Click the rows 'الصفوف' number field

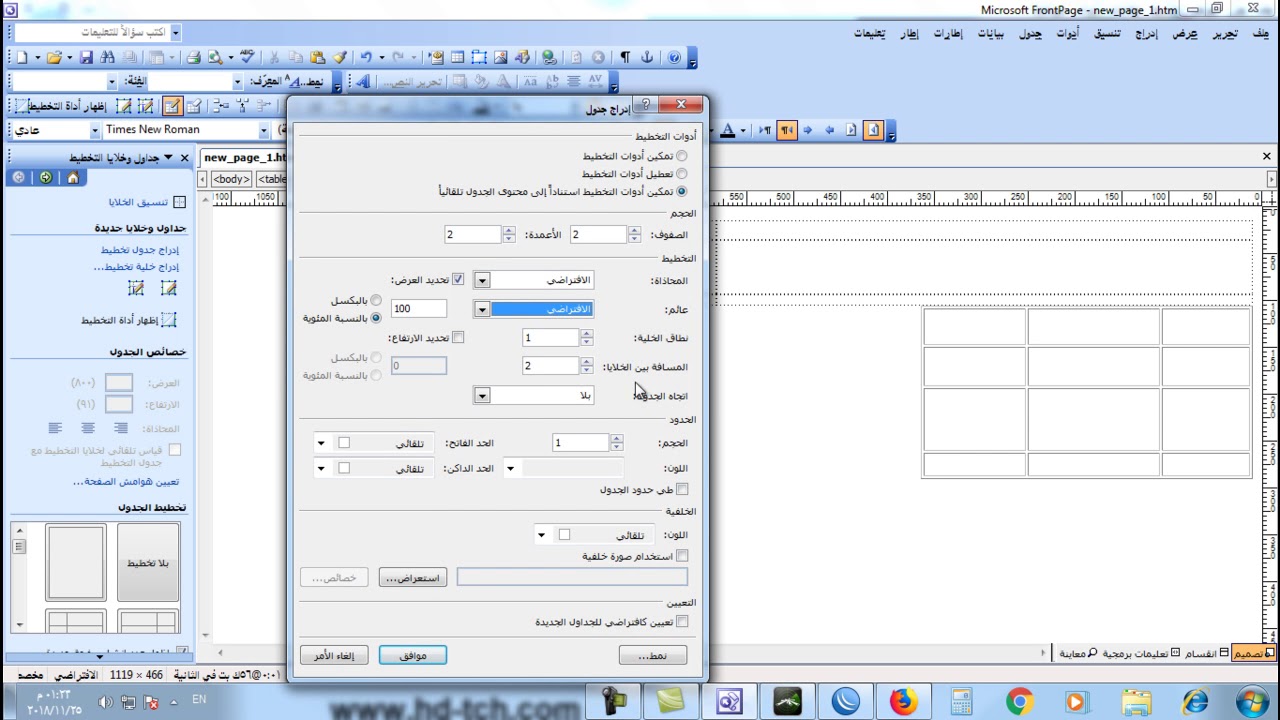(599, 235)
